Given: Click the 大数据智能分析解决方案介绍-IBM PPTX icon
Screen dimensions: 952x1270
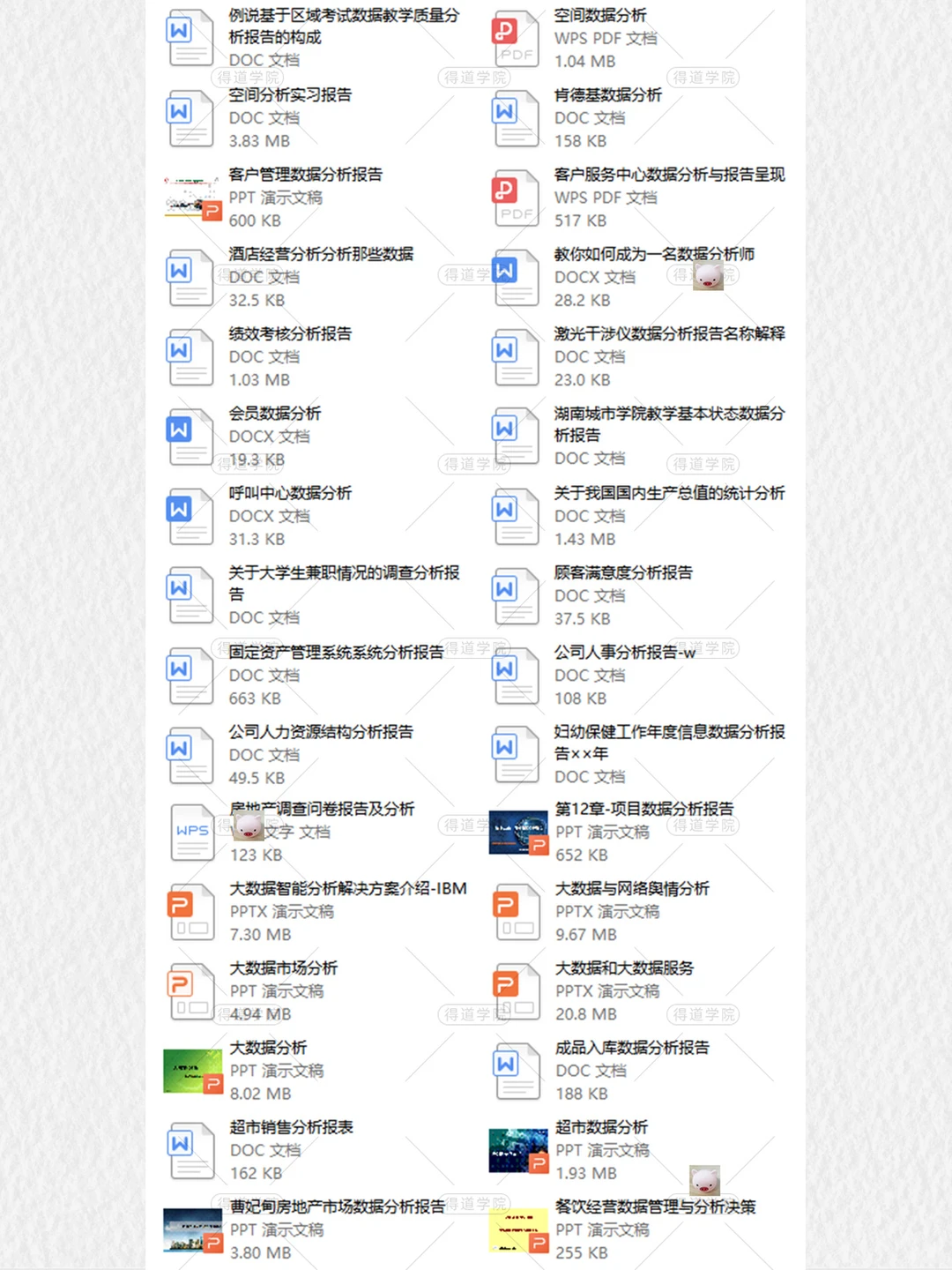Looking at the screenshot, I should point(190,912).
